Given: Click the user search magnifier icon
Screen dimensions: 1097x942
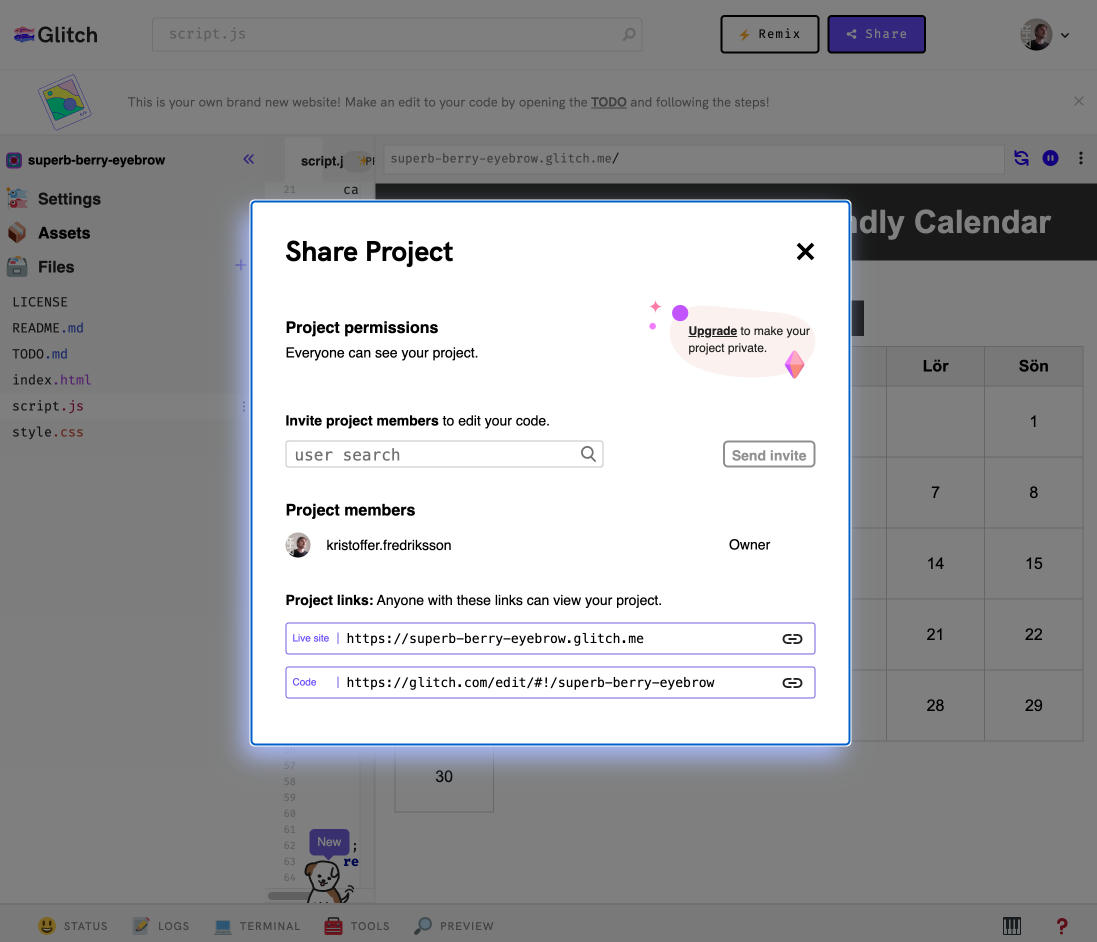Looking at the screenshot, I should 588,454.
